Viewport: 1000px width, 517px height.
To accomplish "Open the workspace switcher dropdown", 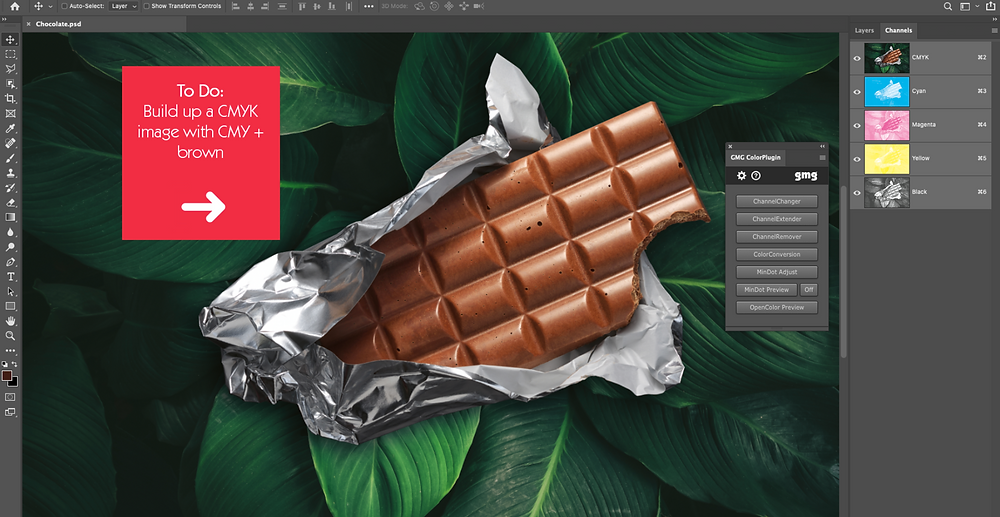I will tap(967, 6).
